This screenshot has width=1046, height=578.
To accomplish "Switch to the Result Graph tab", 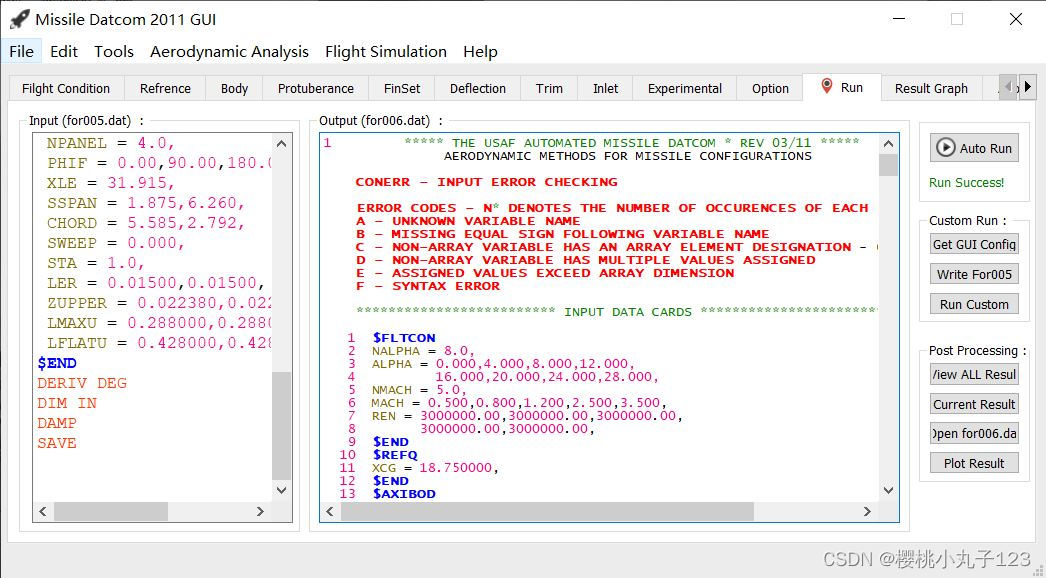I will coord(931,88).
